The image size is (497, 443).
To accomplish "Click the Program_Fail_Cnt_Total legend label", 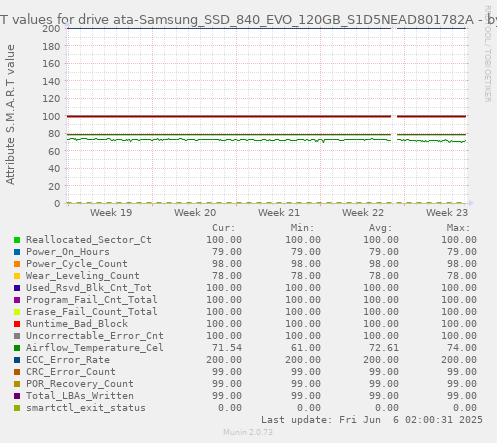I will (92, 300).
